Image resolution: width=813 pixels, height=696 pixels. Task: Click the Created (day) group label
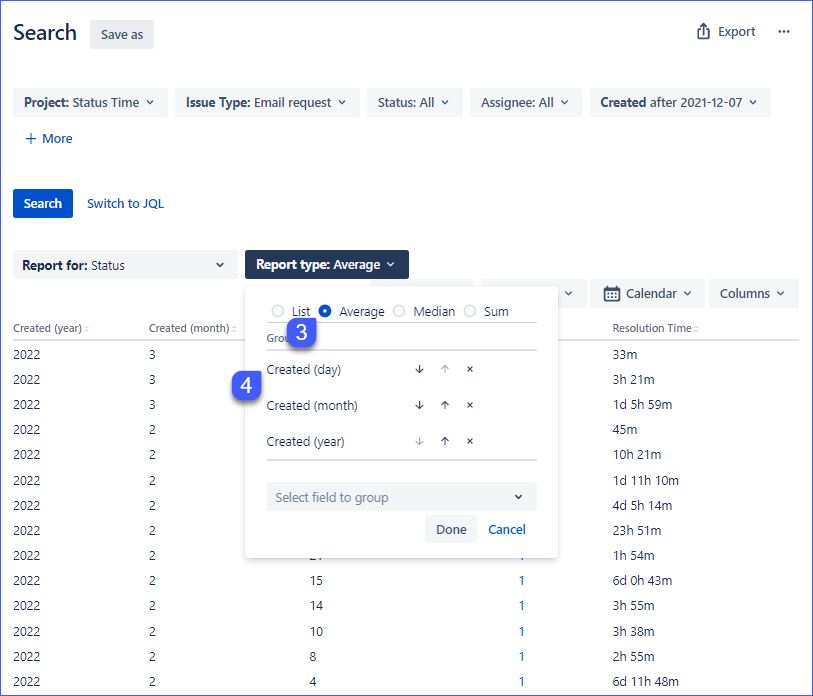coord(303,369)
